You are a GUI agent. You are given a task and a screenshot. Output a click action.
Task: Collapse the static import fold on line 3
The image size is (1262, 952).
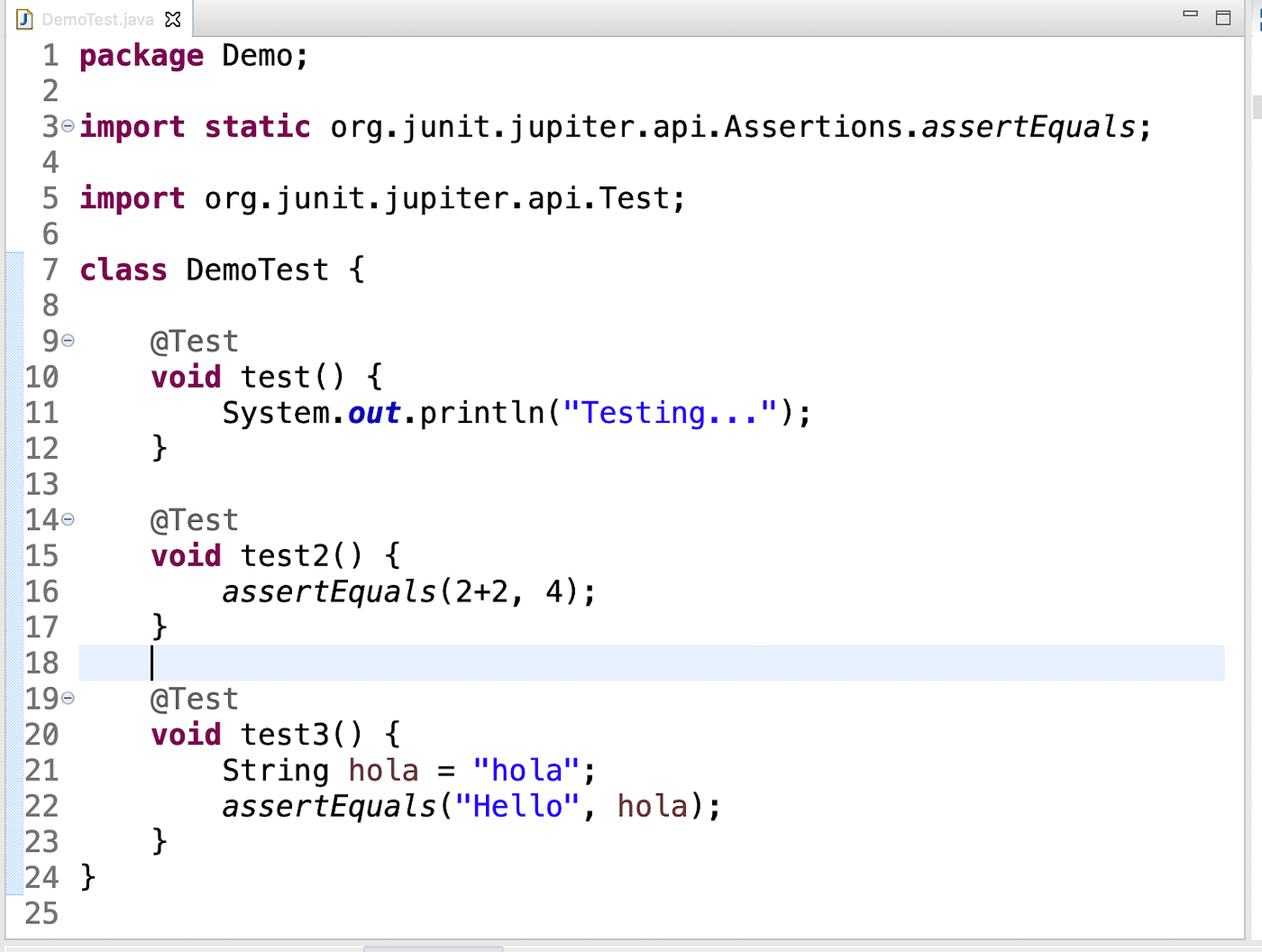69,126
